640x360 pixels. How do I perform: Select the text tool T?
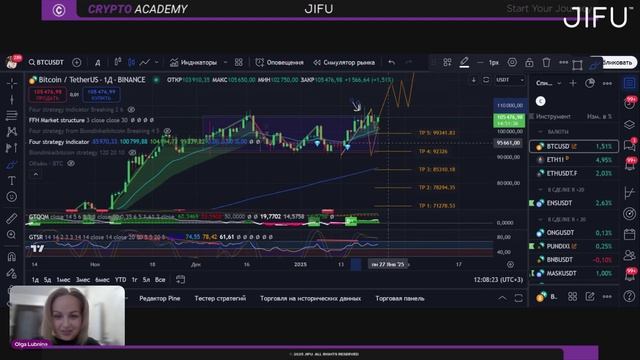(11, 181)
